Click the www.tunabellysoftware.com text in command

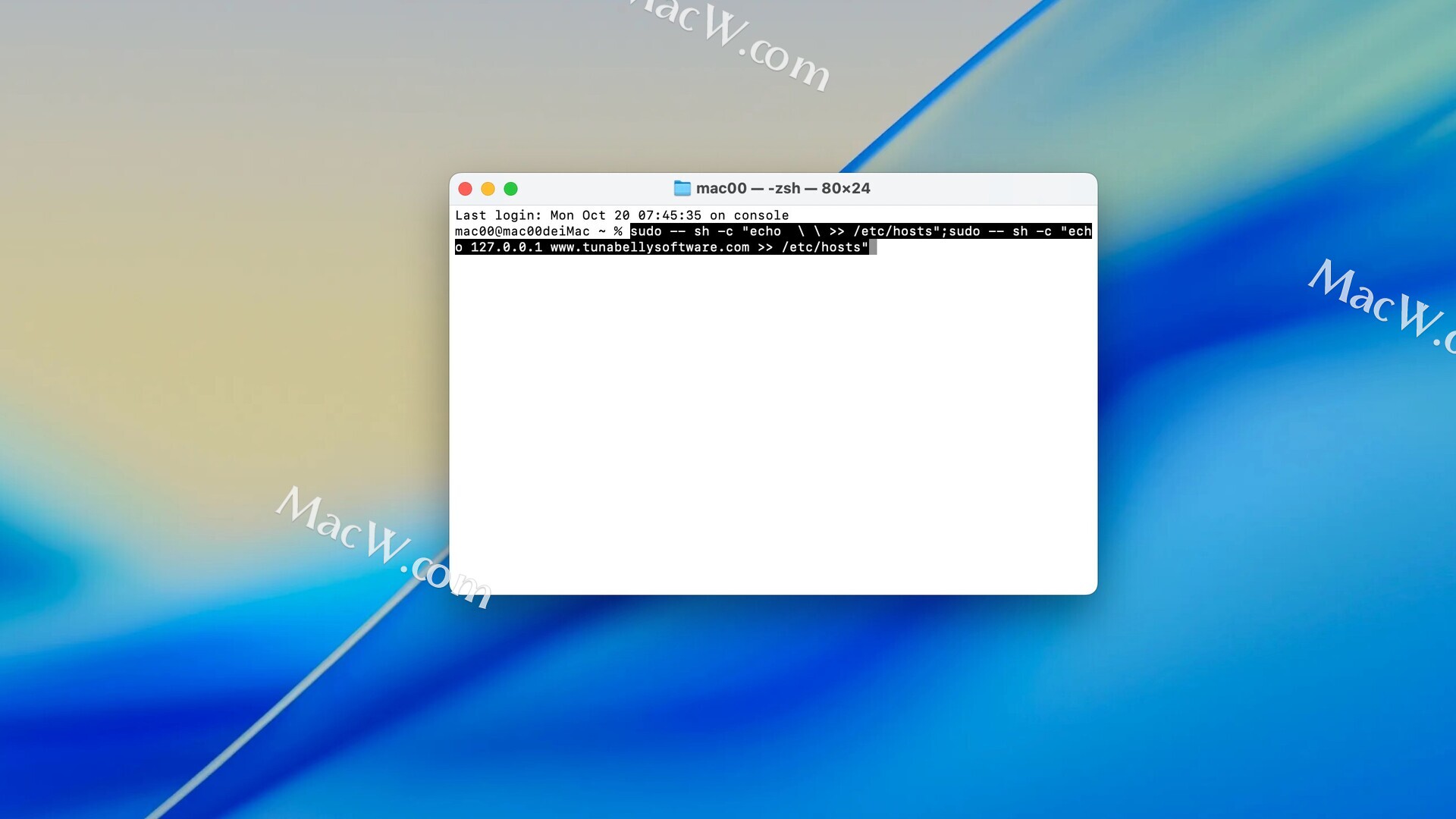pos(649,247)
